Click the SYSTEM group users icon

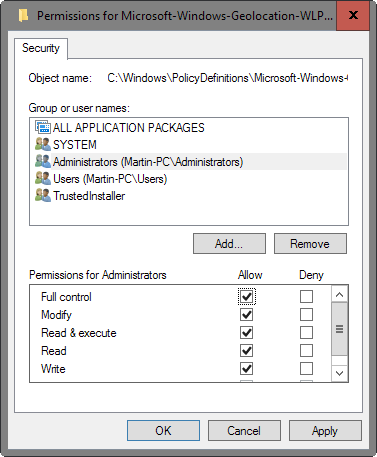coord(43,144)
